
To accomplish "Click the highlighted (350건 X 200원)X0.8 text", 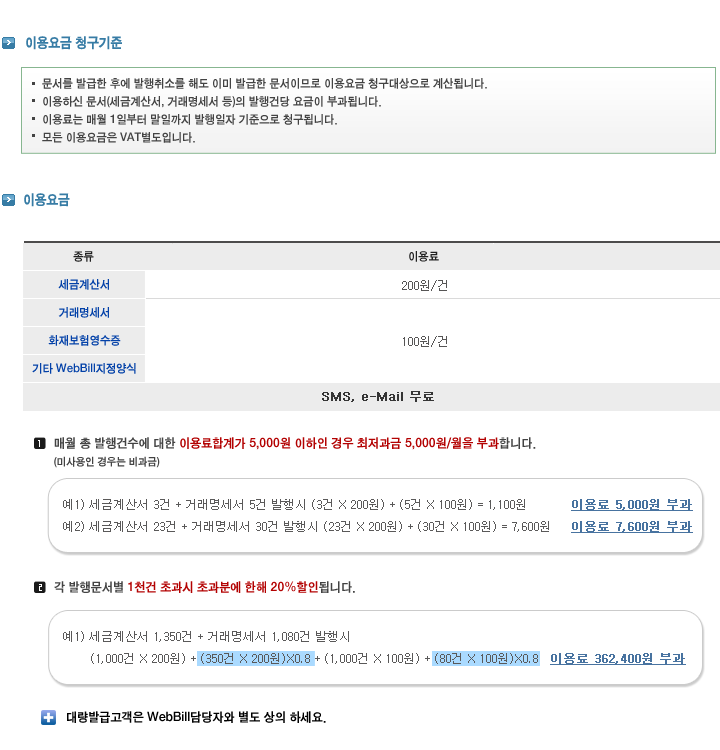I will 256,659.
